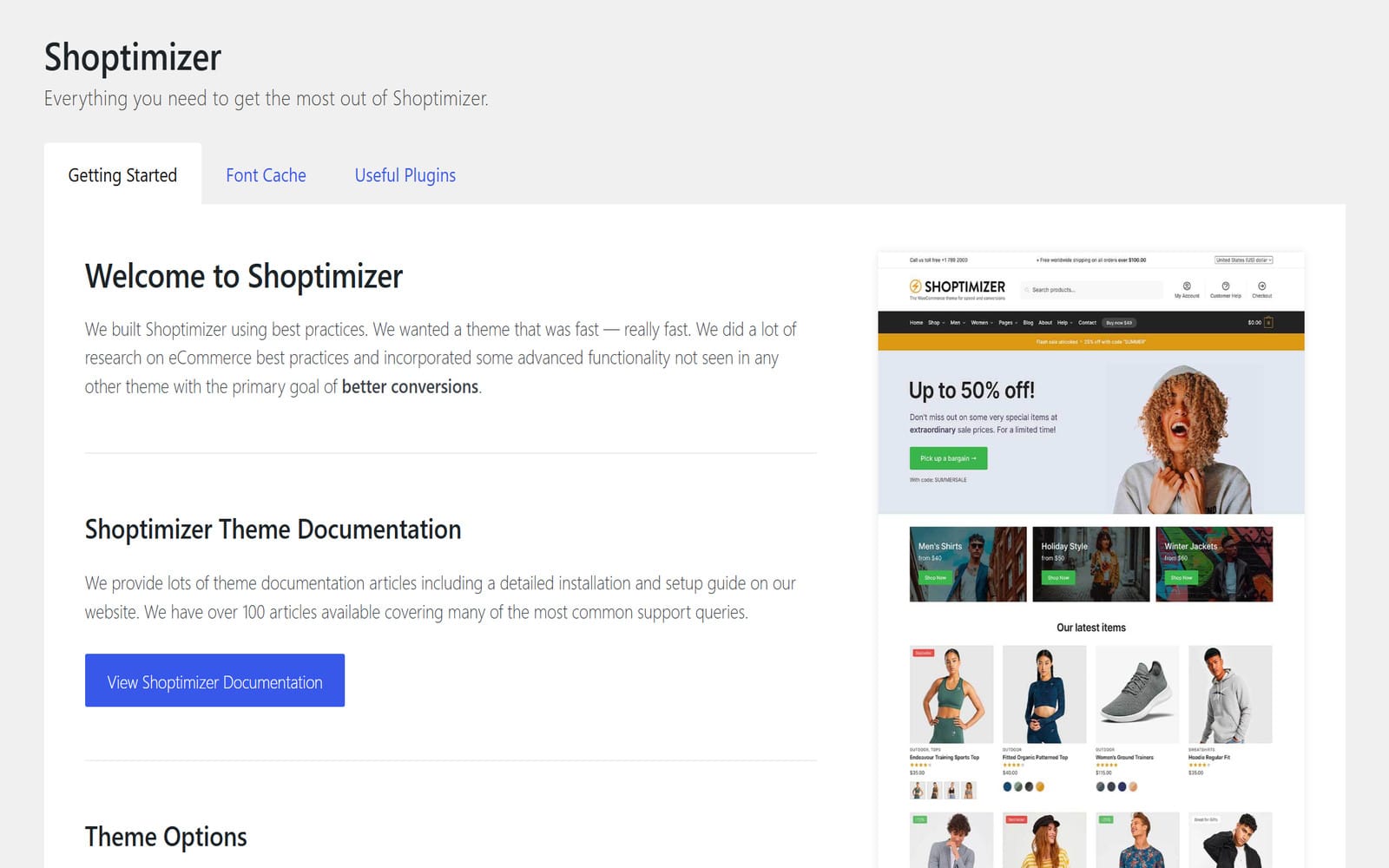The image size is (1389, 868).
Task: Click the bold 'better conversions' text
Action: (410, 387)
